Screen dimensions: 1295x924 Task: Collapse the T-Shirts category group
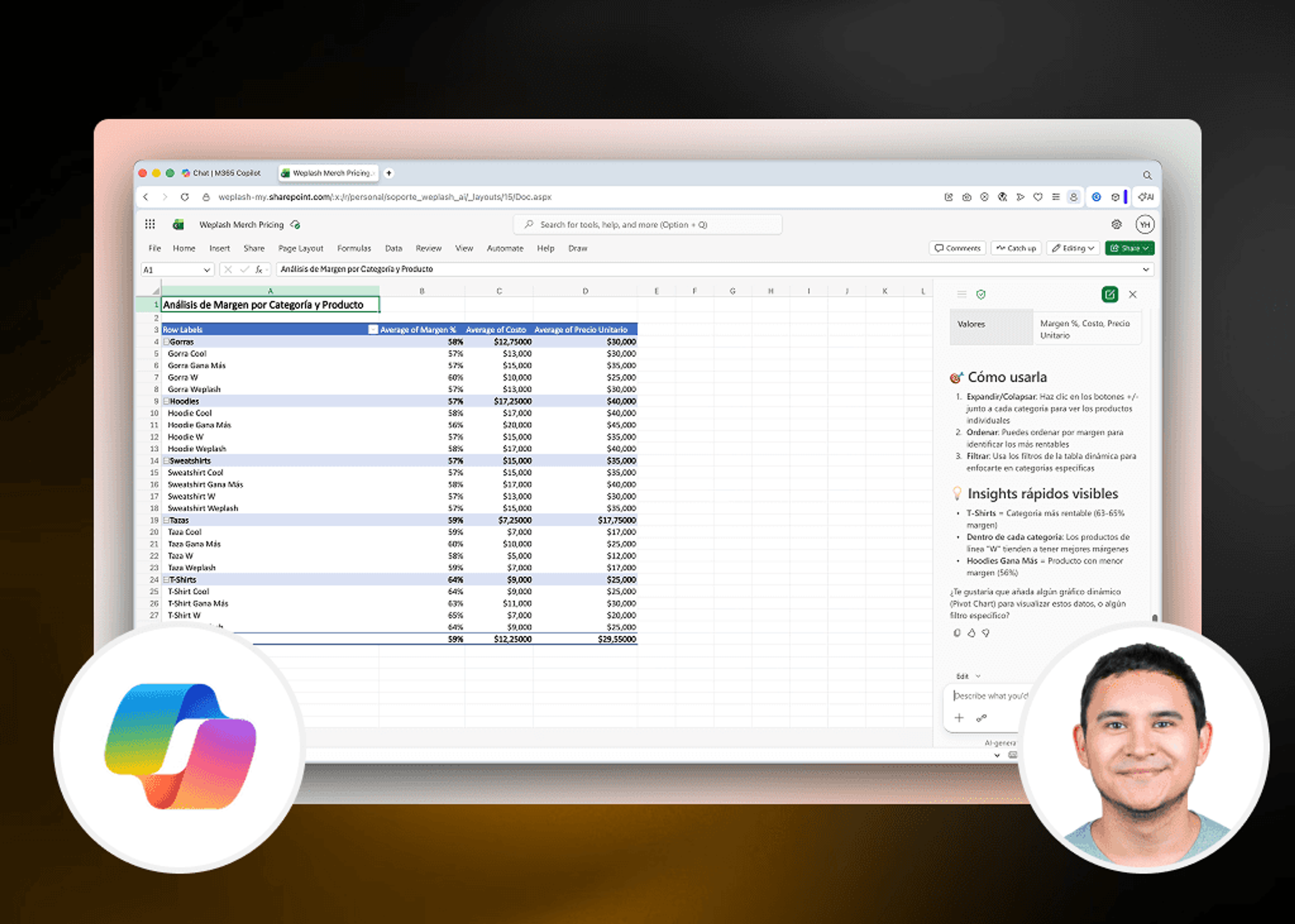(166, 580)
